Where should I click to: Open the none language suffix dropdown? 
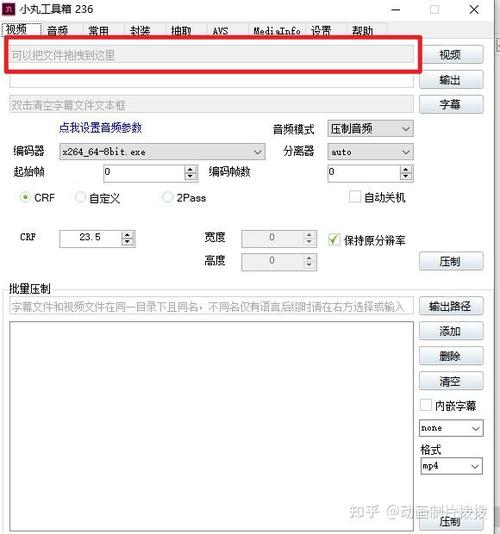point(451,428)
